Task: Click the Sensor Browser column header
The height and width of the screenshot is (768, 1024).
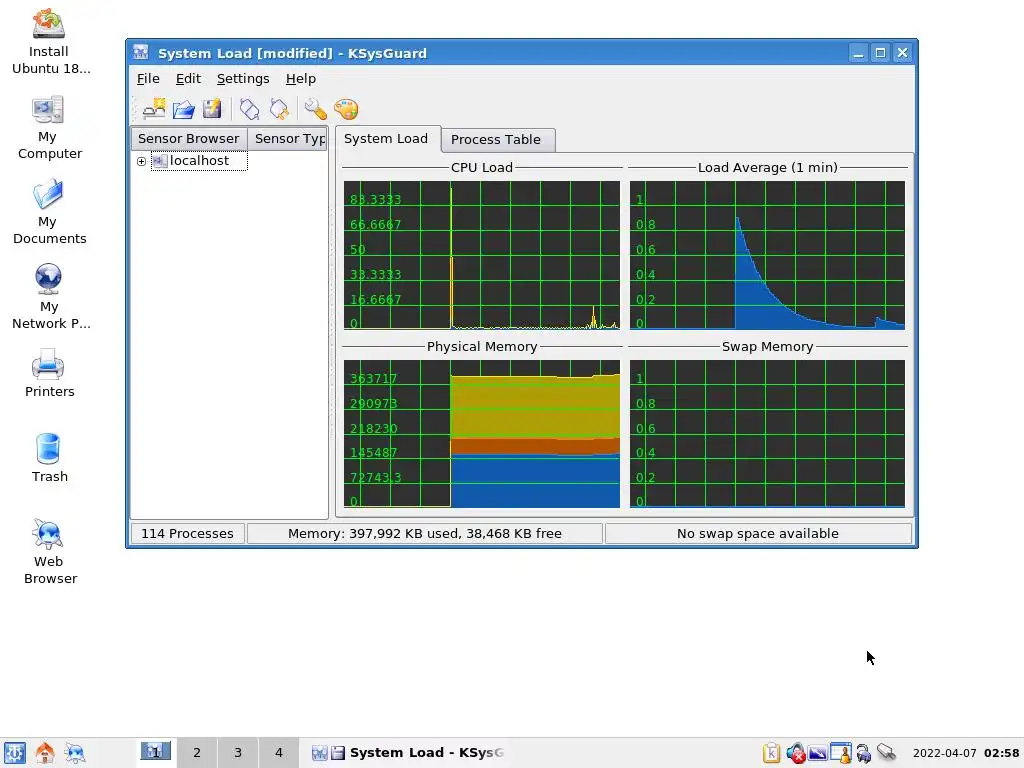Action: (189, 138)
